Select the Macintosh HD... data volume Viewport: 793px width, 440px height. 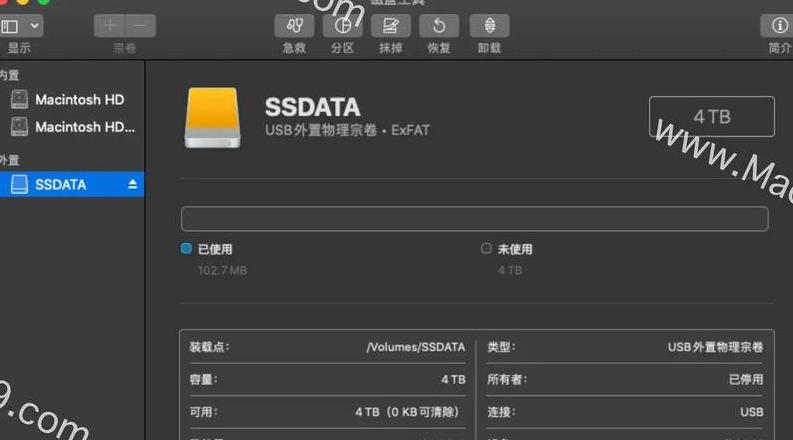coord(85,127)
